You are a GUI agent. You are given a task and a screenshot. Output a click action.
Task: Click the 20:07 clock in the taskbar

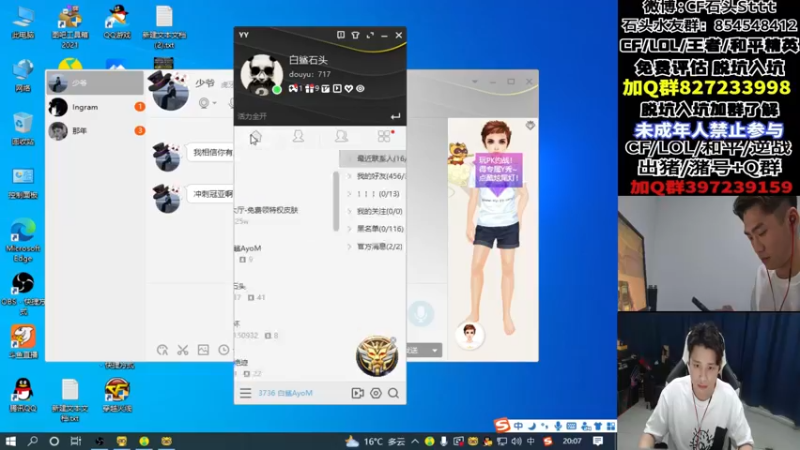point(572,441)
